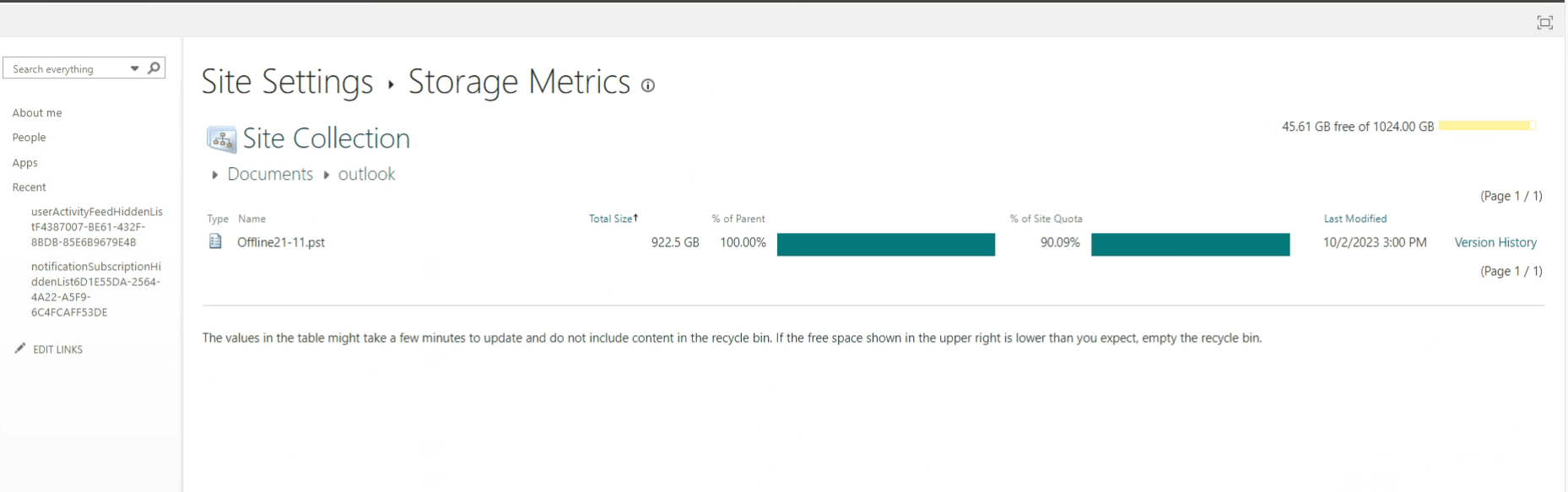1568x492 pixels.
Task: Open Apps in the left navigation
Action: pos(24,163)
